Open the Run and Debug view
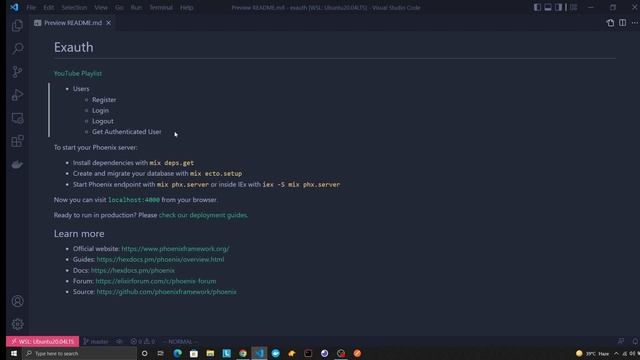 click(x=17, y=95)
